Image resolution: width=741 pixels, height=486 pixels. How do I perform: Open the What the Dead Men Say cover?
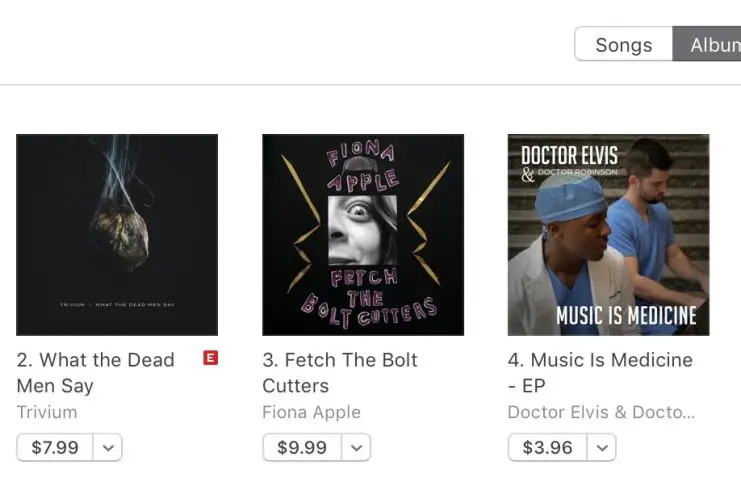point(117,235)
